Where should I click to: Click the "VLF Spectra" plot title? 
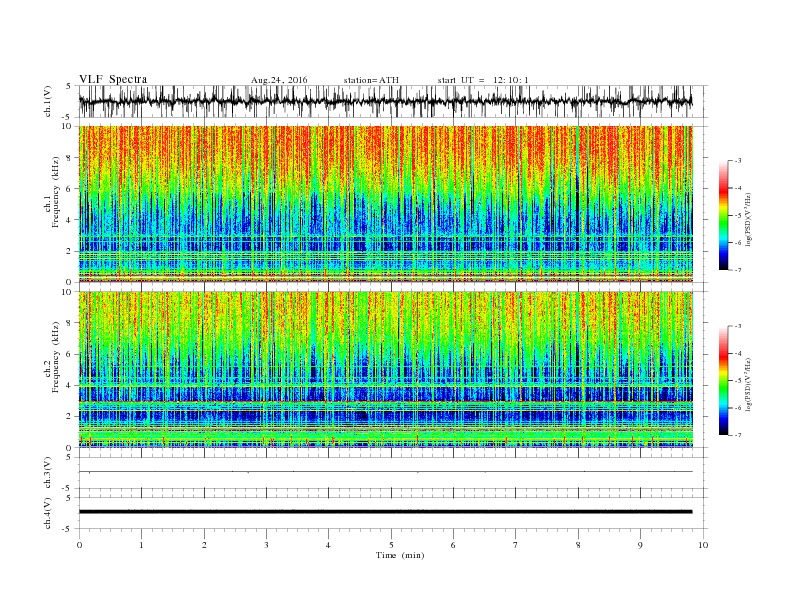tap(113, 79)
